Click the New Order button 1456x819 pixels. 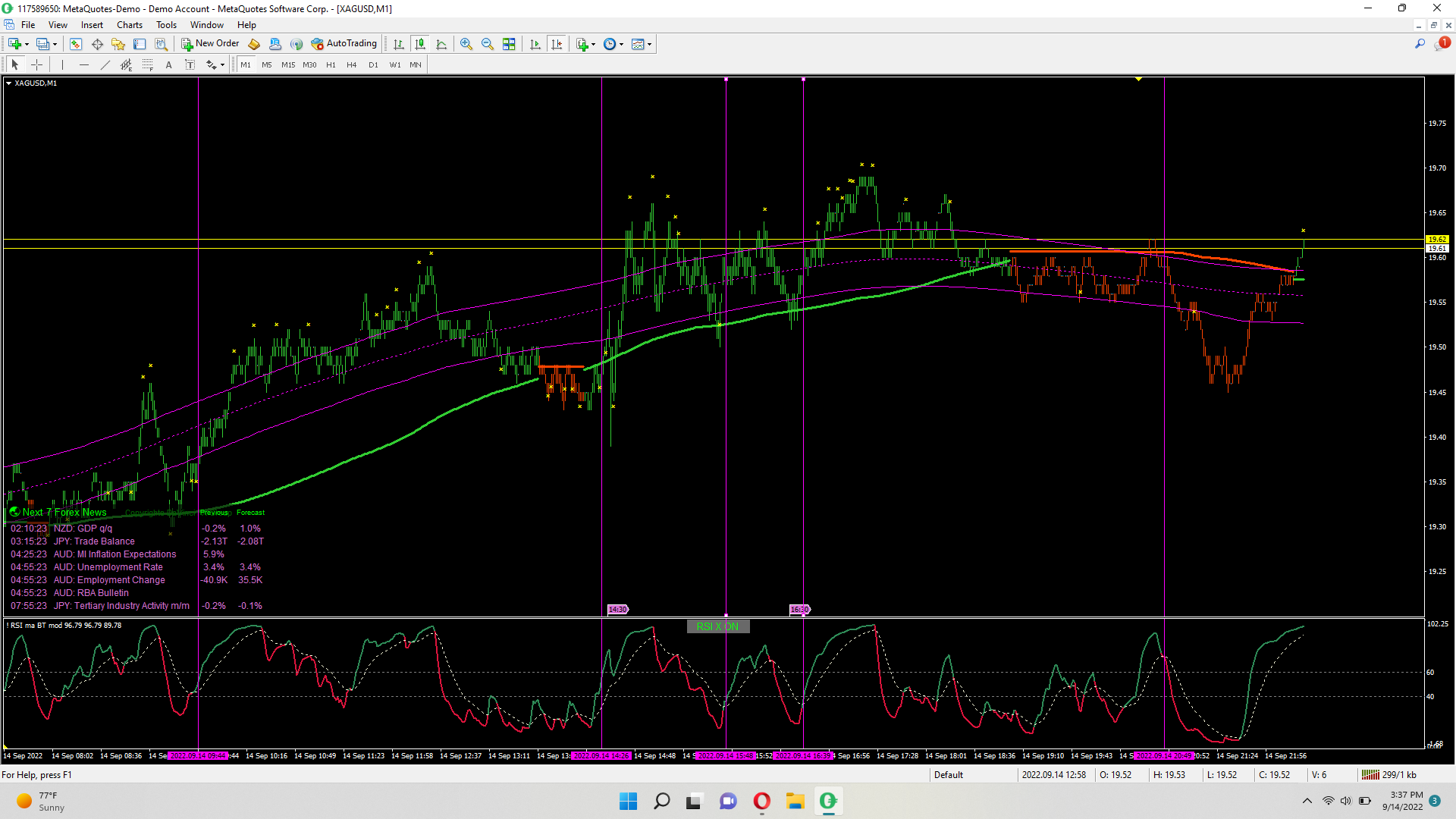pyautogui.click(x=210, y=44)
